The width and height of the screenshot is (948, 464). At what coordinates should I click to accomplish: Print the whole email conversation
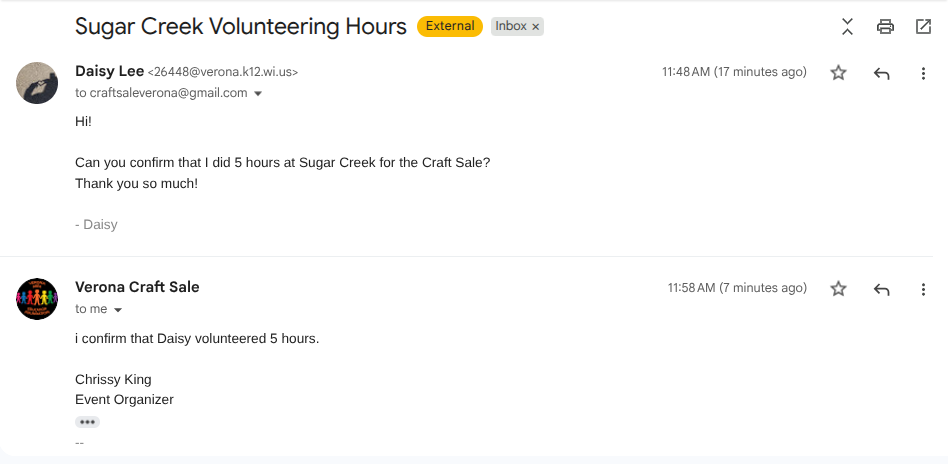pos(885,27)
